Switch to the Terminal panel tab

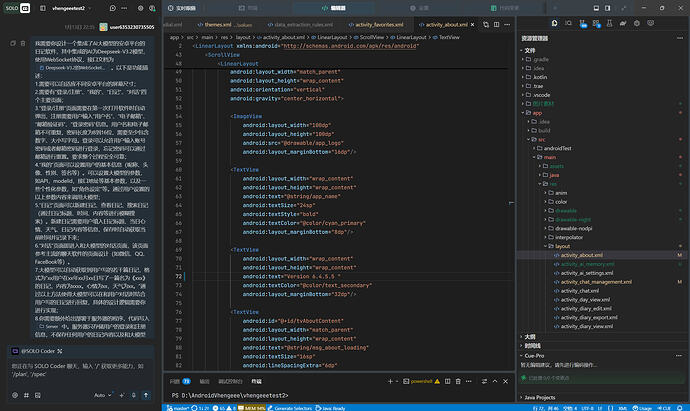tap(257, 382)
